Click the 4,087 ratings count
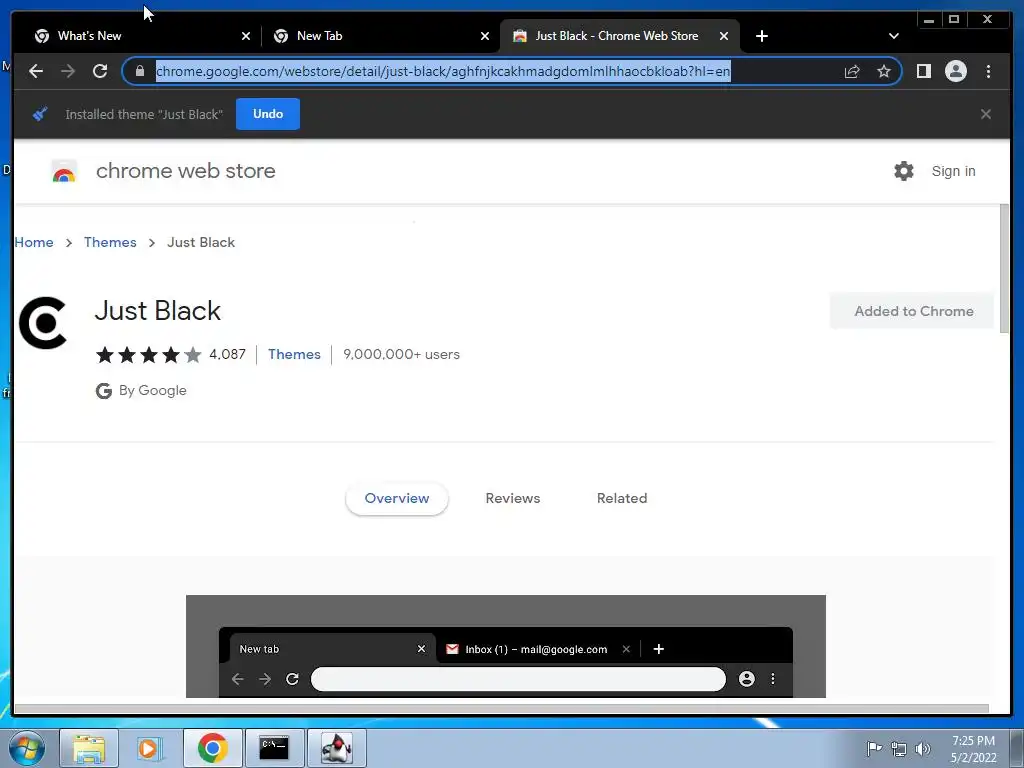Screen dimensions: 1024x768 coord(227,354)
